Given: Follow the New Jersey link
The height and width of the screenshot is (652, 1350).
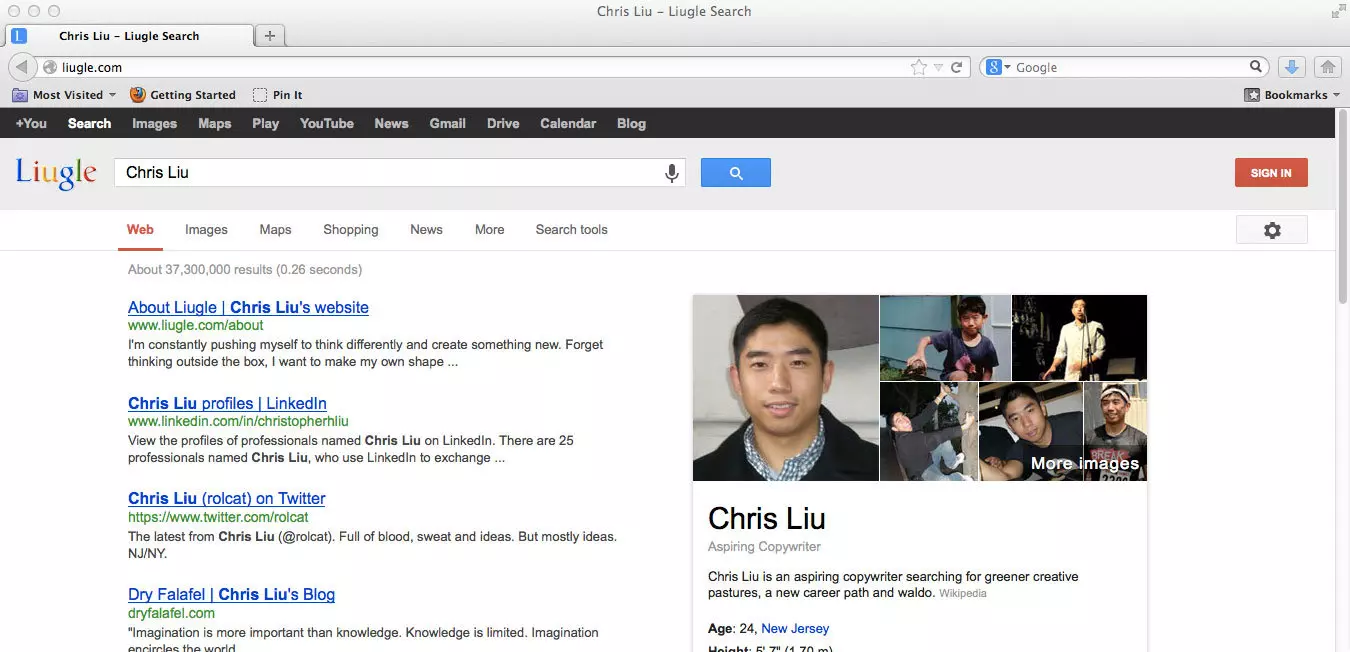Looking at the screenshot, I should 794,629.
